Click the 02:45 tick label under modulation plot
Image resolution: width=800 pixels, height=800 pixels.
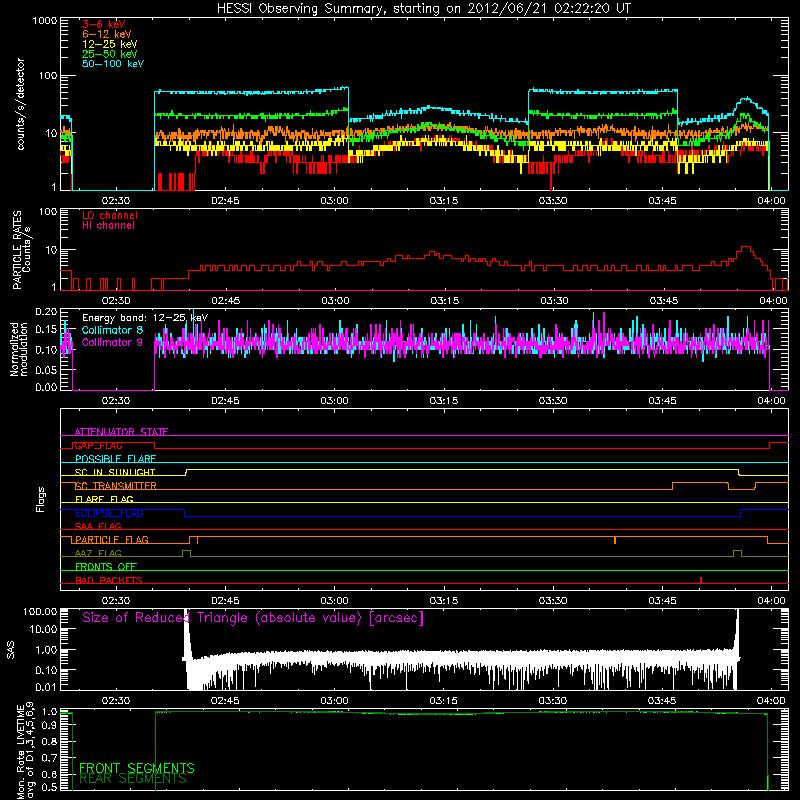[225, 401]
